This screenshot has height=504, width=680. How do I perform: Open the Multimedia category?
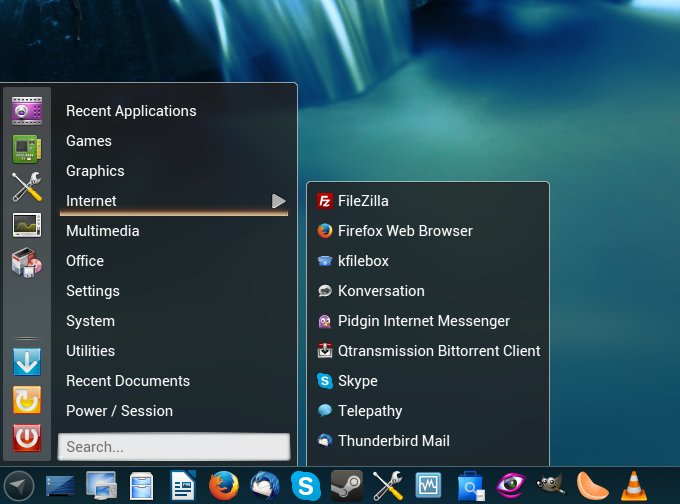(174, 231)
